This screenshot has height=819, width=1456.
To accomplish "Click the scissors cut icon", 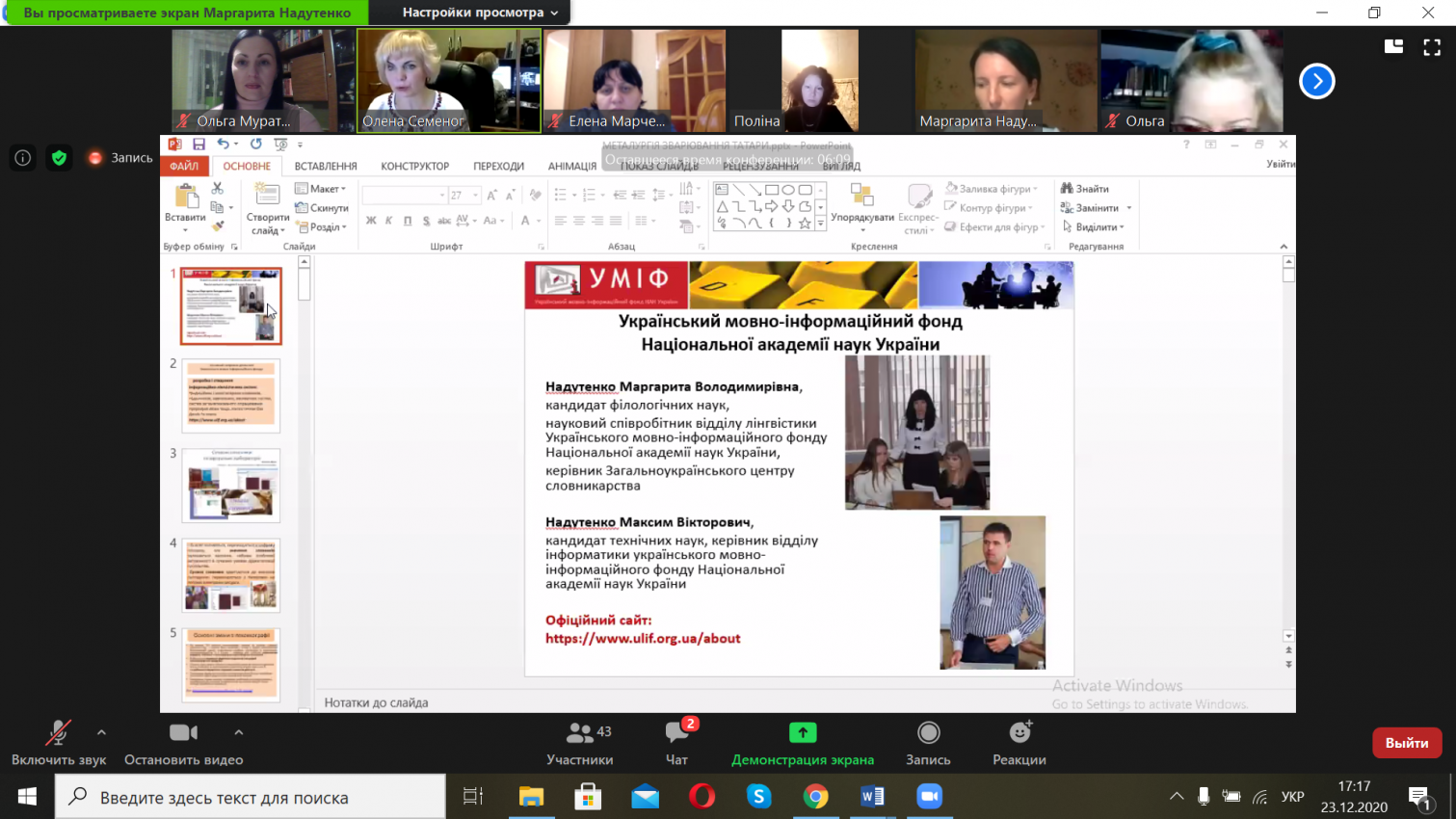I will 218,189.
